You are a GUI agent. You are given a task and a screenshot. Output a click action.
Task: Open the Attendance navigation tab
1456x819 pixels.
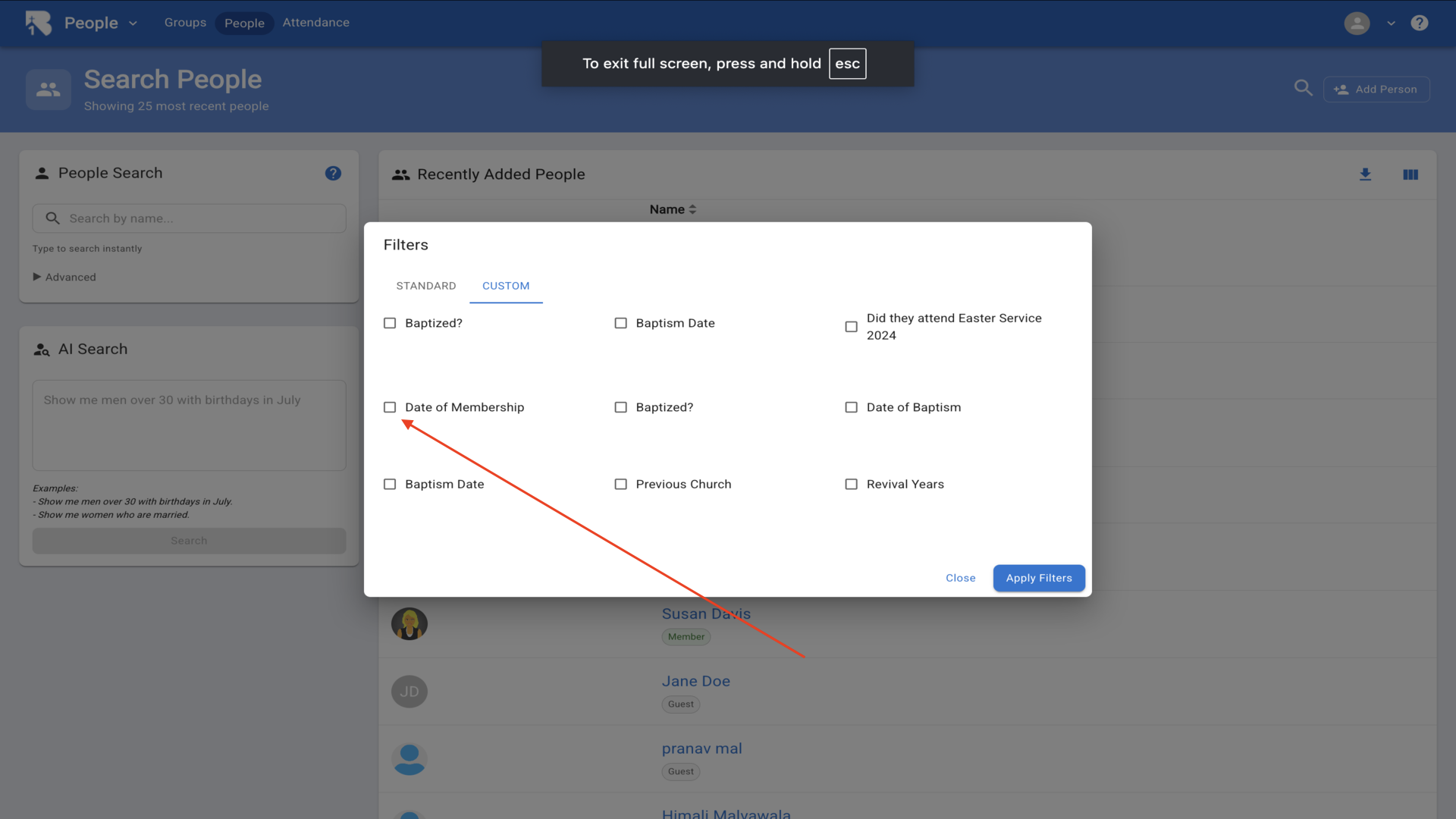click(x=316, y=23)
